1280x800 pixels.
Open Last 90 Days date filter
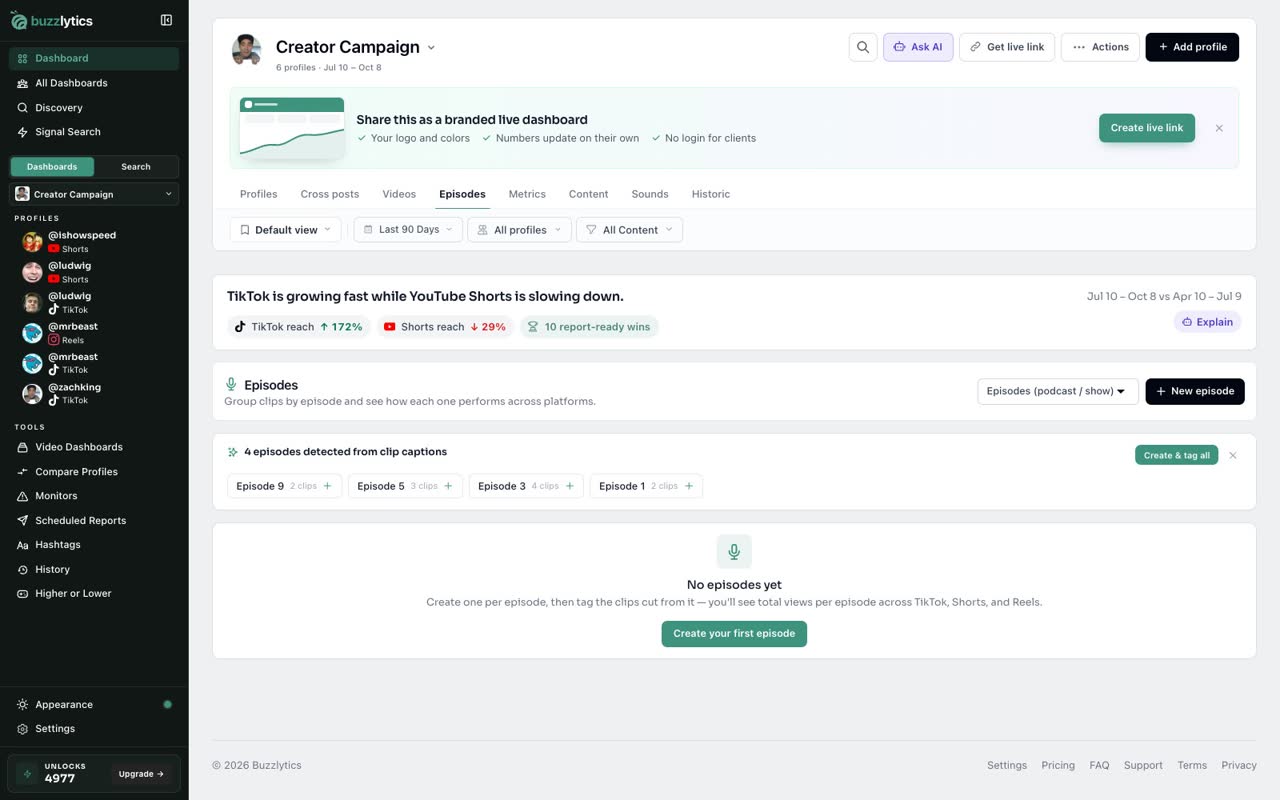click(408, 230)
